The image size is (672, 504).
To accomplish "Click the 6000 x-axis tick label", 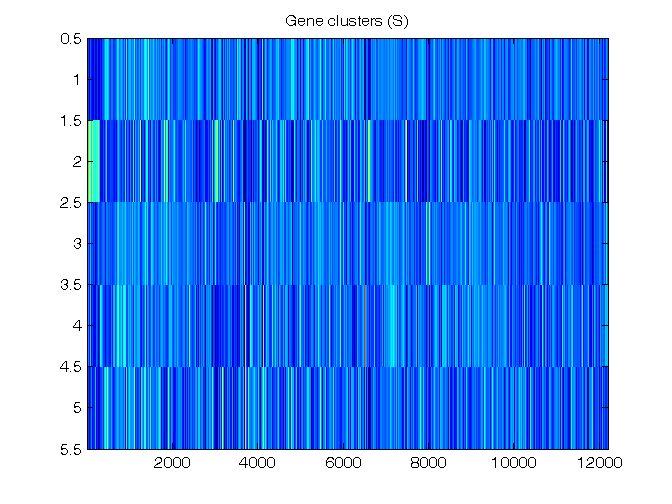I will (x=343, y=463).
